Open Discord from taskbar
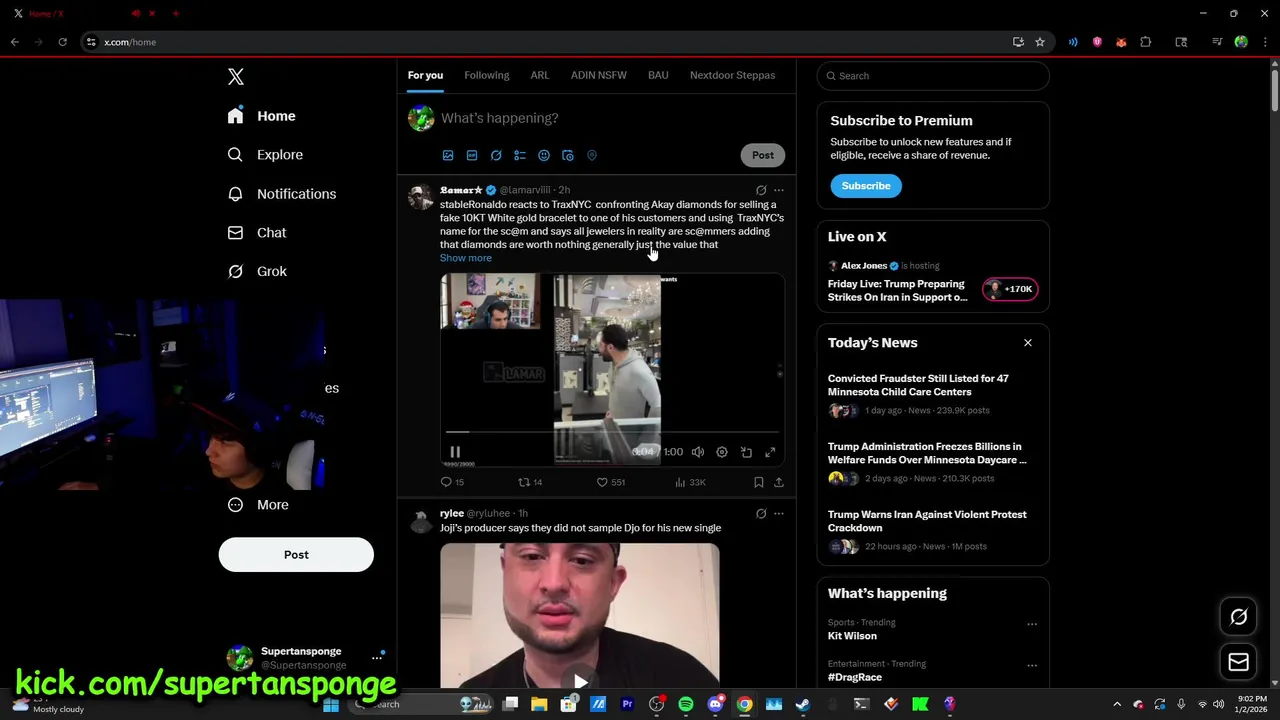The image size is (1280, 720). pos(715,704)
